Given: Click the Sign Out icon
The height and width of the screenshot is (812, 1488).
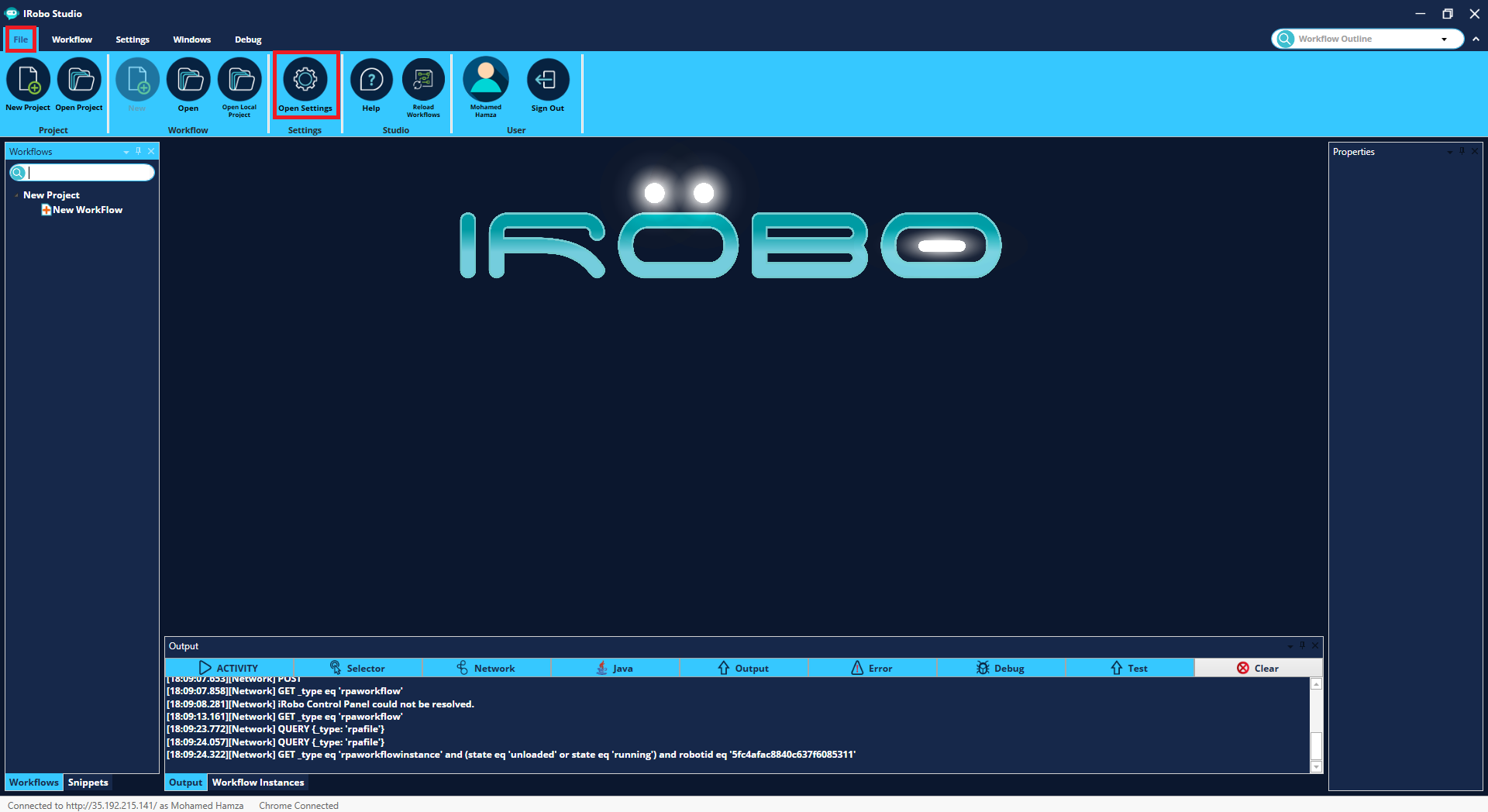Looking at the screenshot, I should [547, 80].
